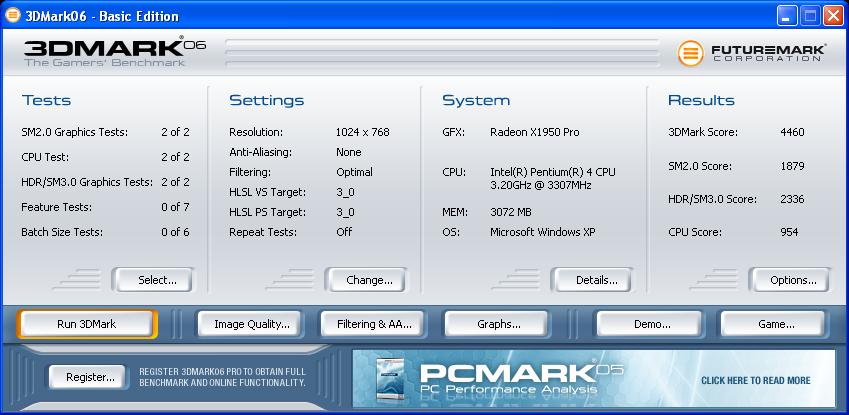Click the MEM value 3072 MB
Screen dimensions: 849x415
(x=511, y=212)
